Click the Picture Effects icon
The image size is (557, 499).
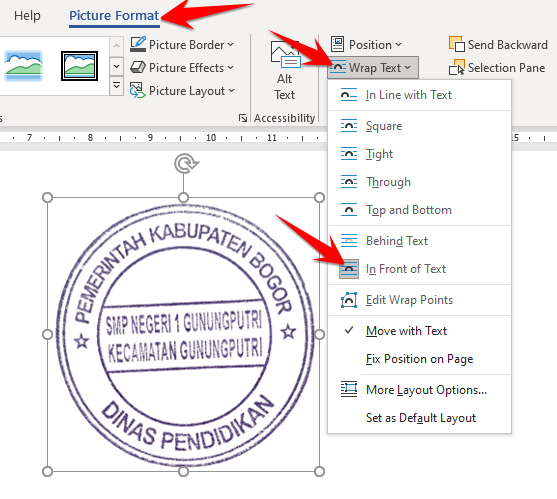coord(138,67)
